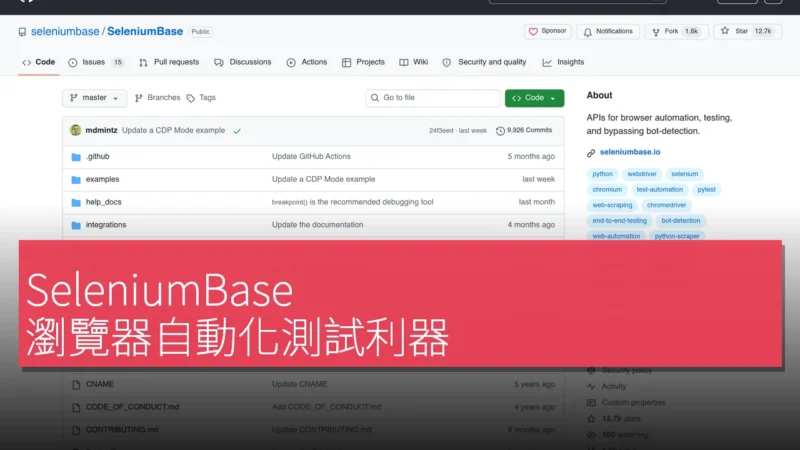Image resolution: width=800 pixels, height=450 pixels.
Task: Click the .github folder icon
Action: (x=76, y=157)
